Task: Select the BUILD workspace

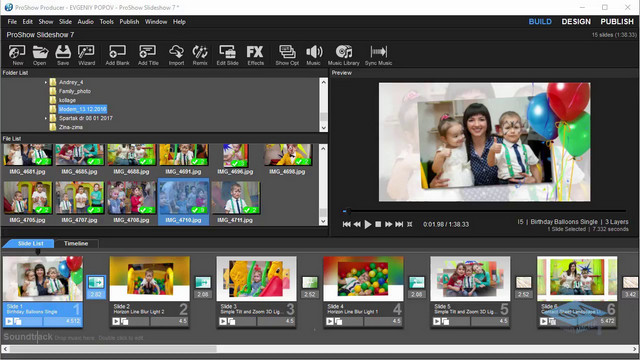Action: [x=540, y=22]
